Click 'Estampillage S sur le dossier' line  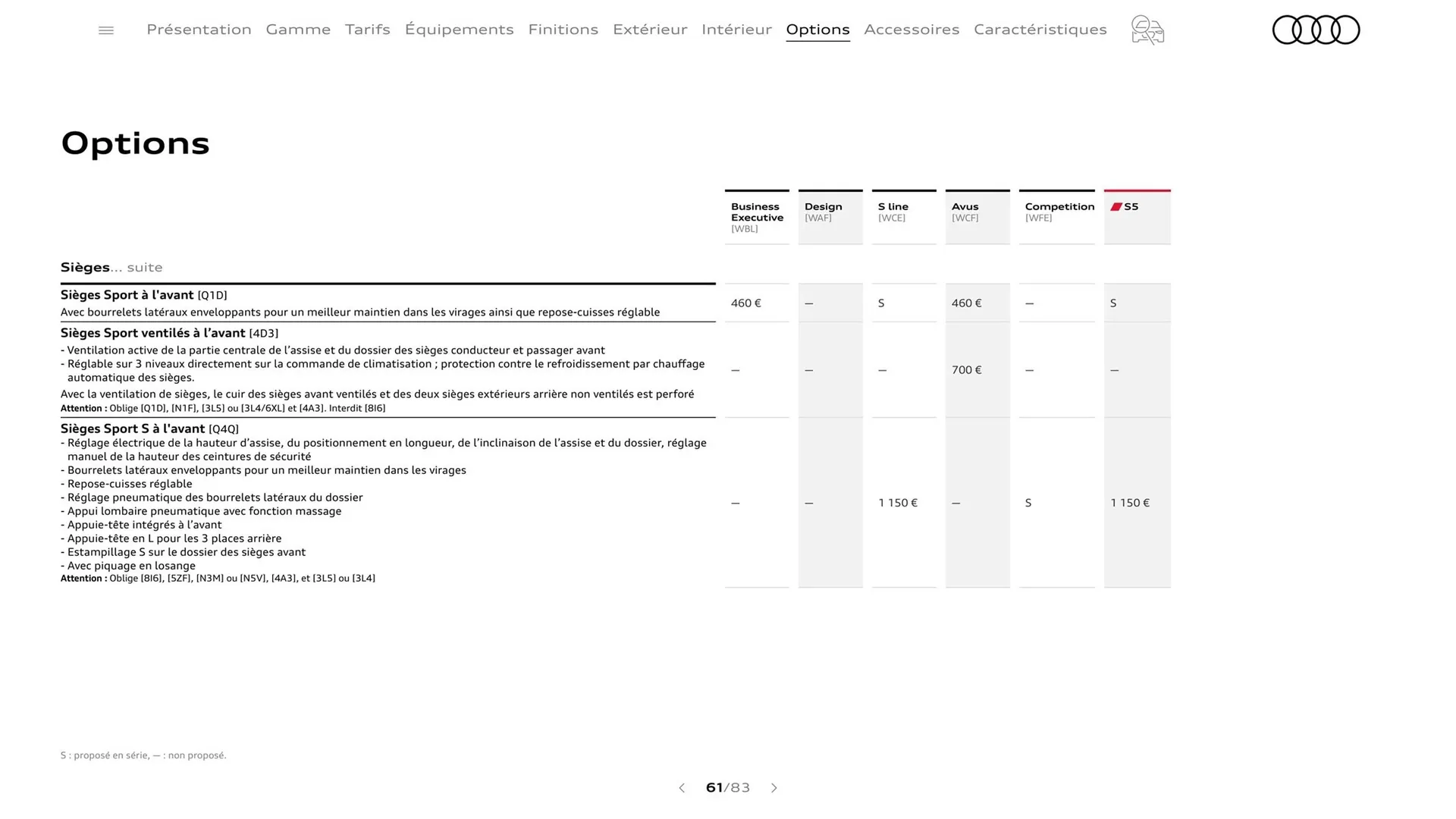[184, 552]
